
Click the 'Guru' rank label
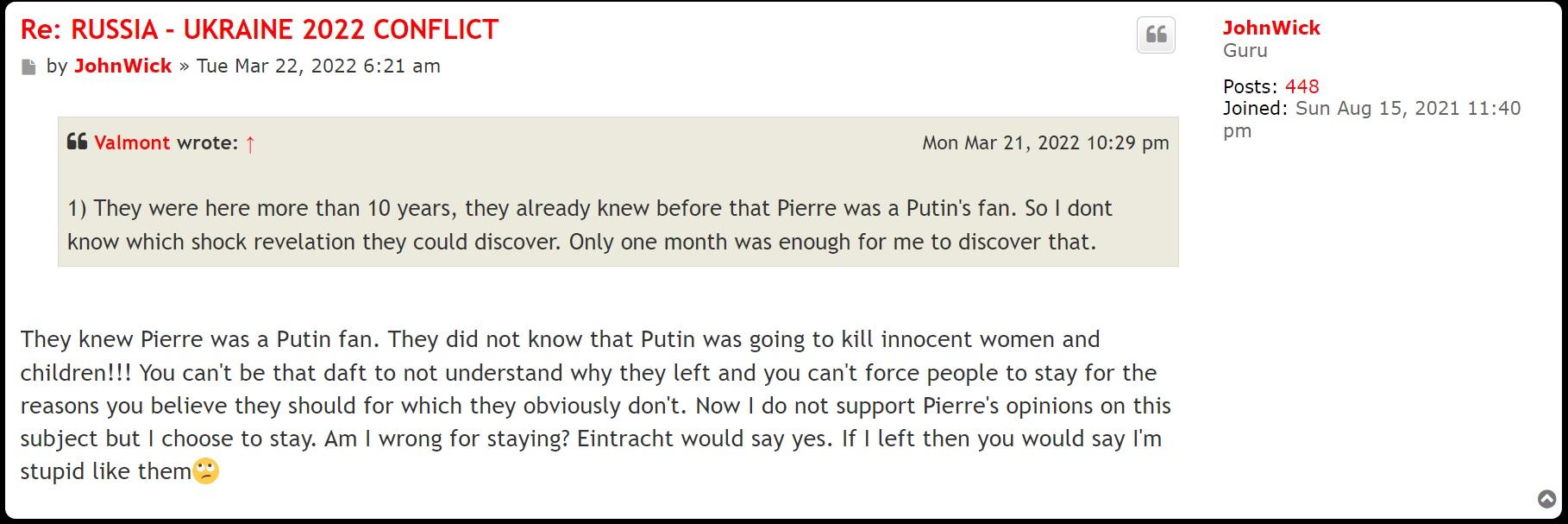pyautogui.click(x=1245, y=50)
